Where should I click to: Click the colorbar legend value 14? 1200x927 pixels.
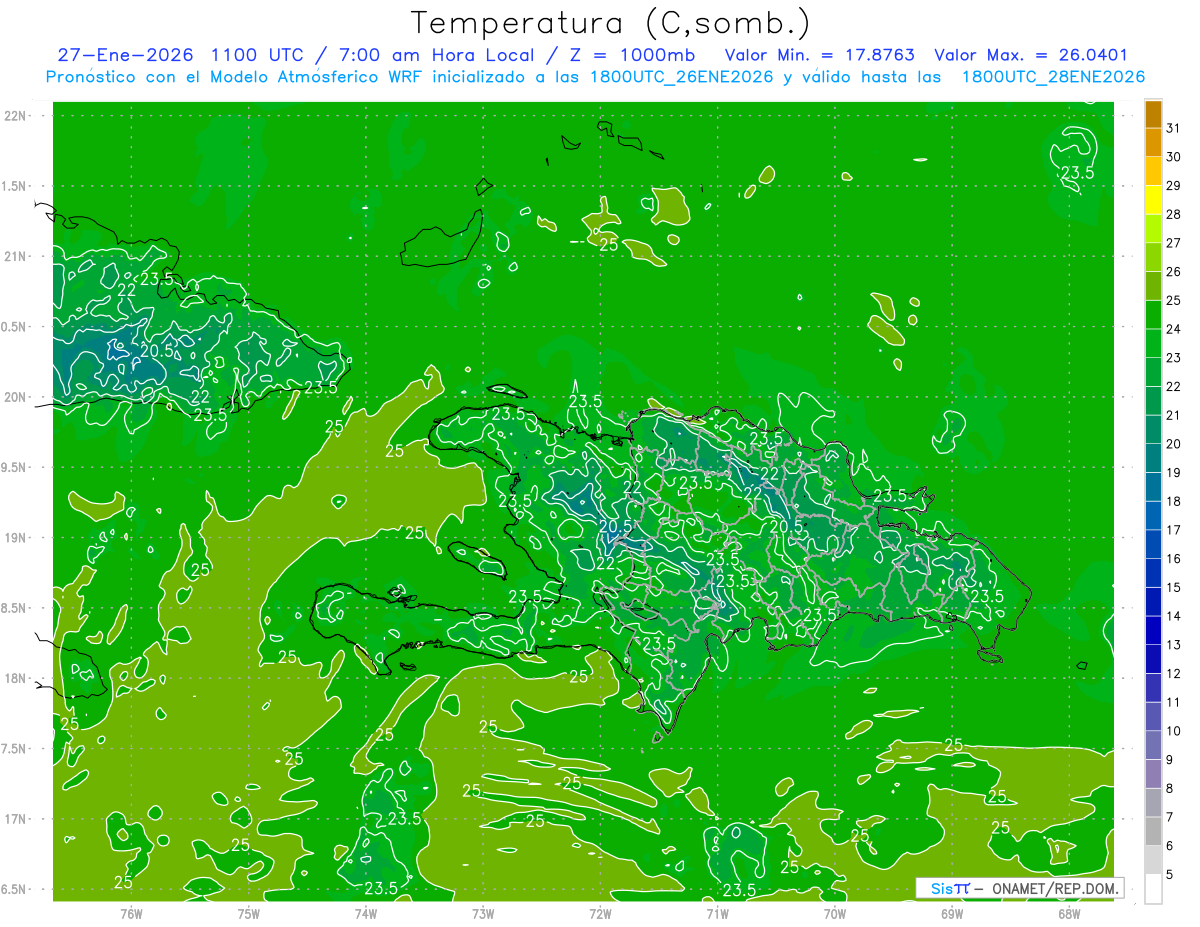(1174, 616)
